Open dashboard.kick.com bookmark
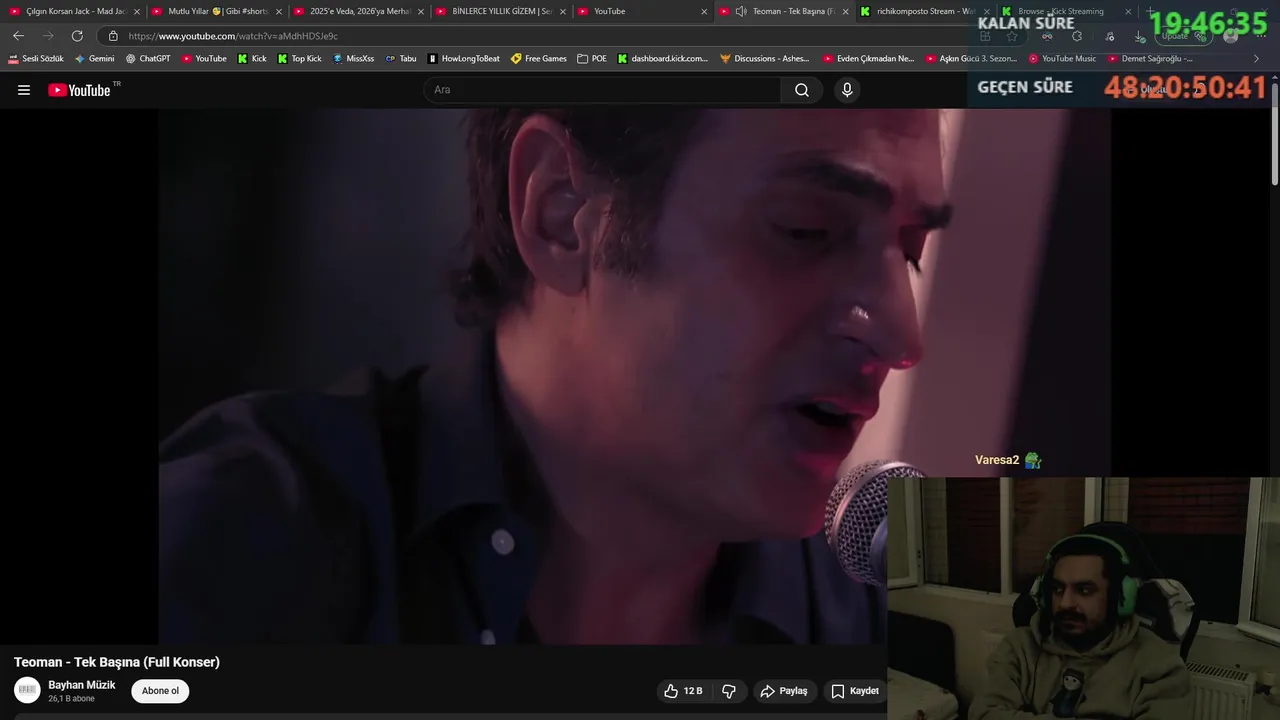This screenshot has width=1280, height=720. (662, 59)
